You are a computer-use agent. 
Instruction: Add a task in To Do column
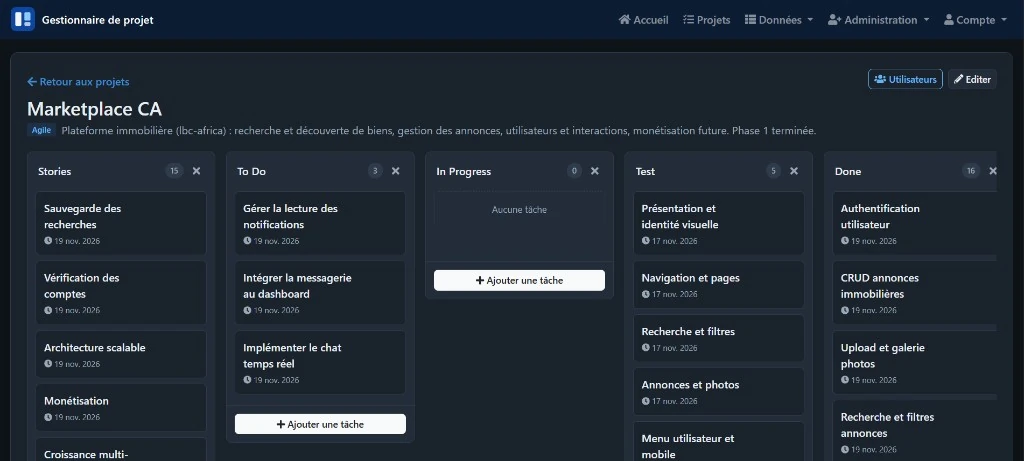point(321,424)
